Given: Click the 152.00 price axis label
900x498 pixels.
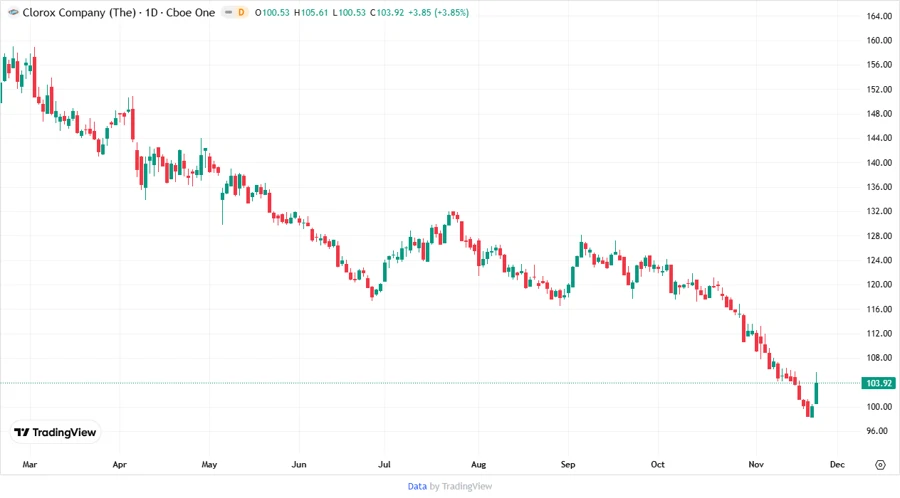Looking at the screenshot, I should [x=879, y=90].
